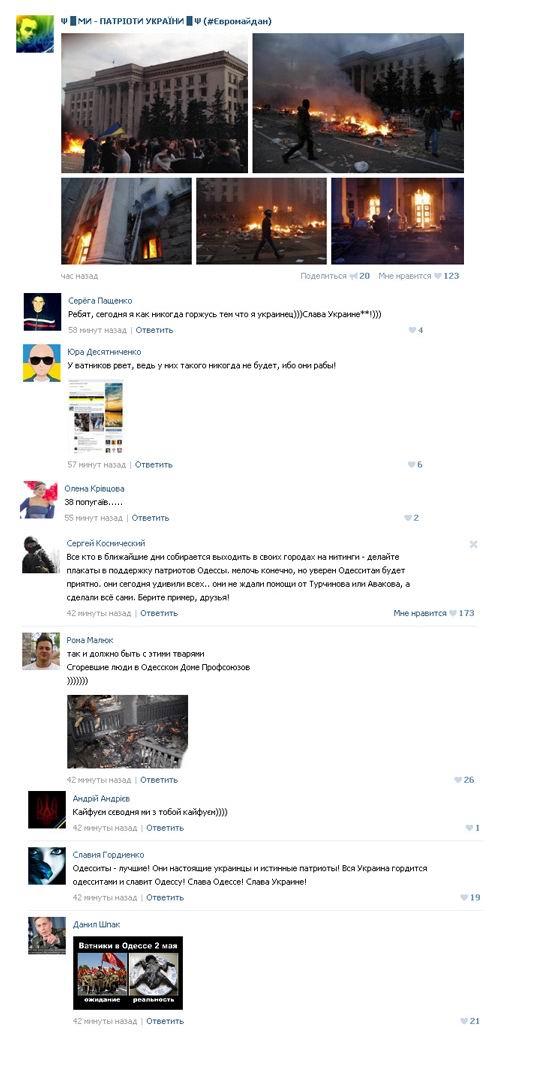This screenshot has height=1078, width=549.
Task: Click the heart icon with 123 likes
Action: pyautogui.click(x=437, y=276)
